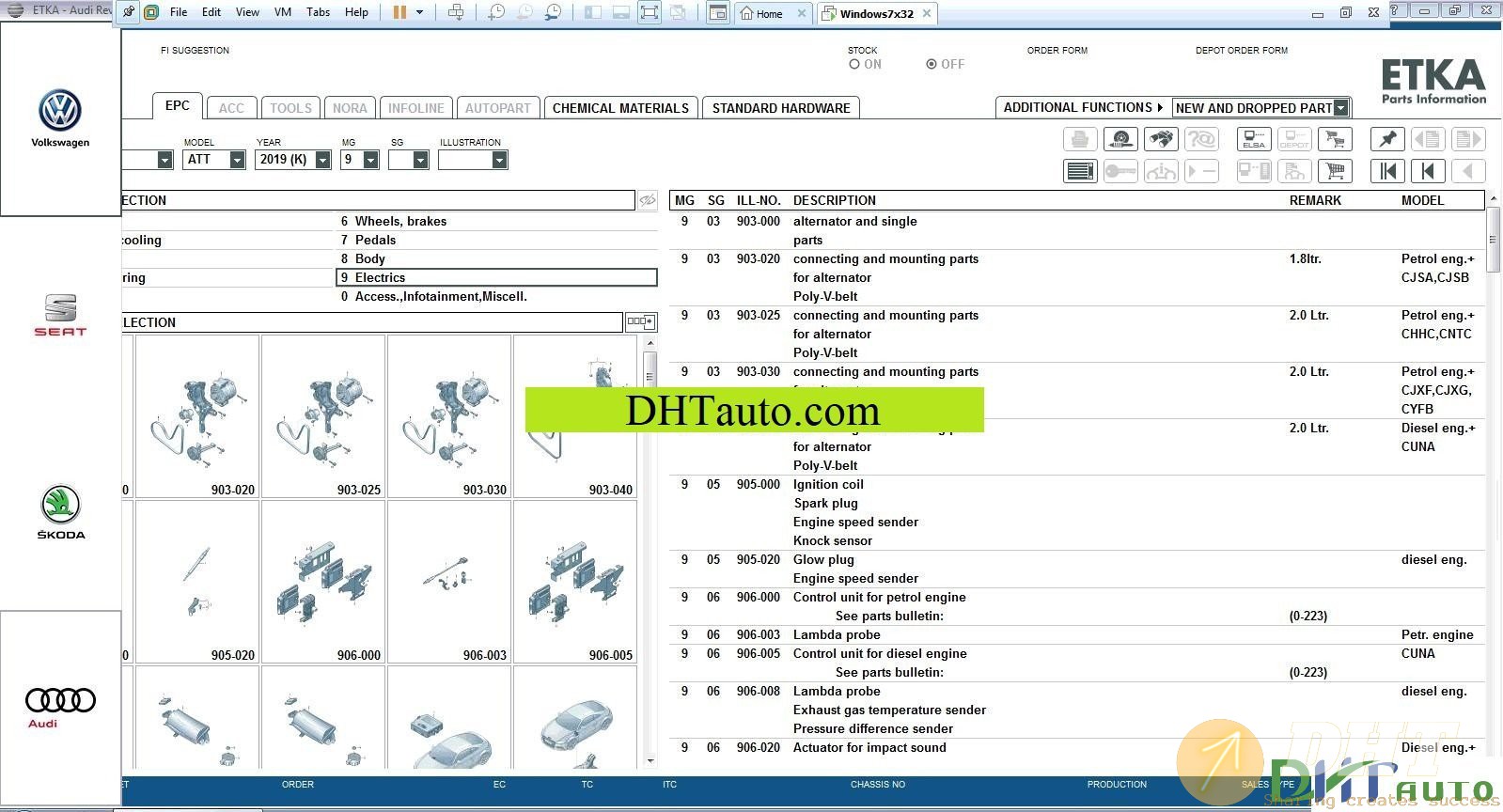Select row 906-020 Actuator for impact sound
The width and height of the screenshot is (1503, 812).
point(1076,747)
